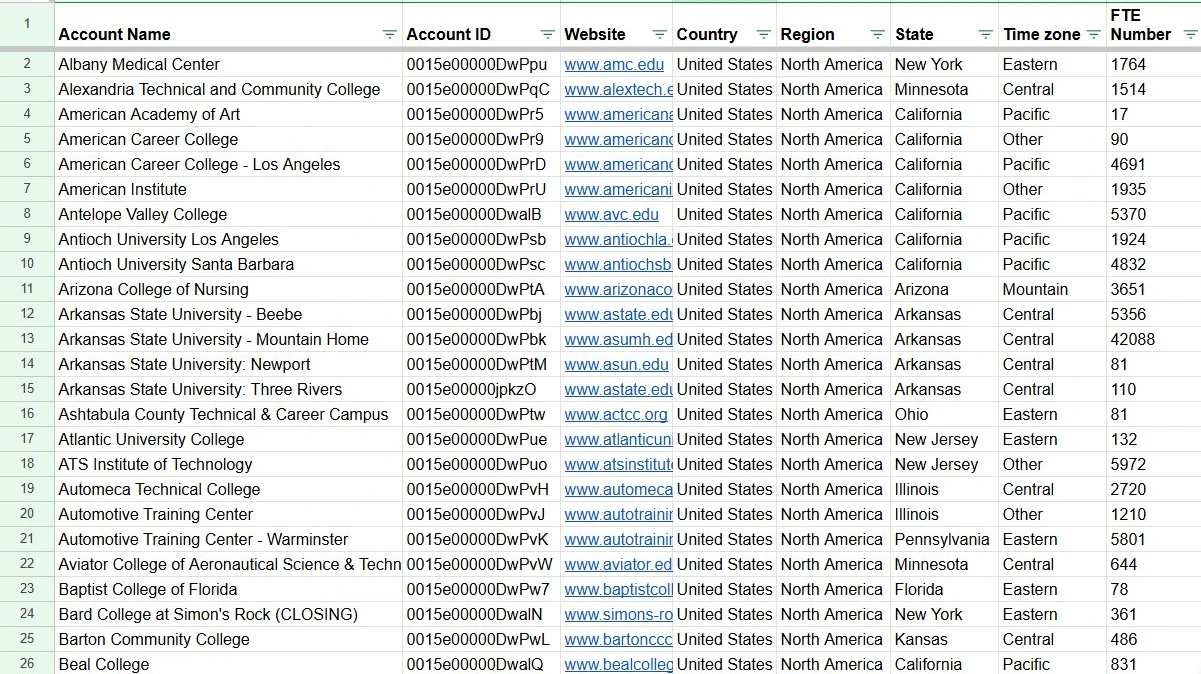
Task: Open Baptist College of Florida website link
Action: 618,589
